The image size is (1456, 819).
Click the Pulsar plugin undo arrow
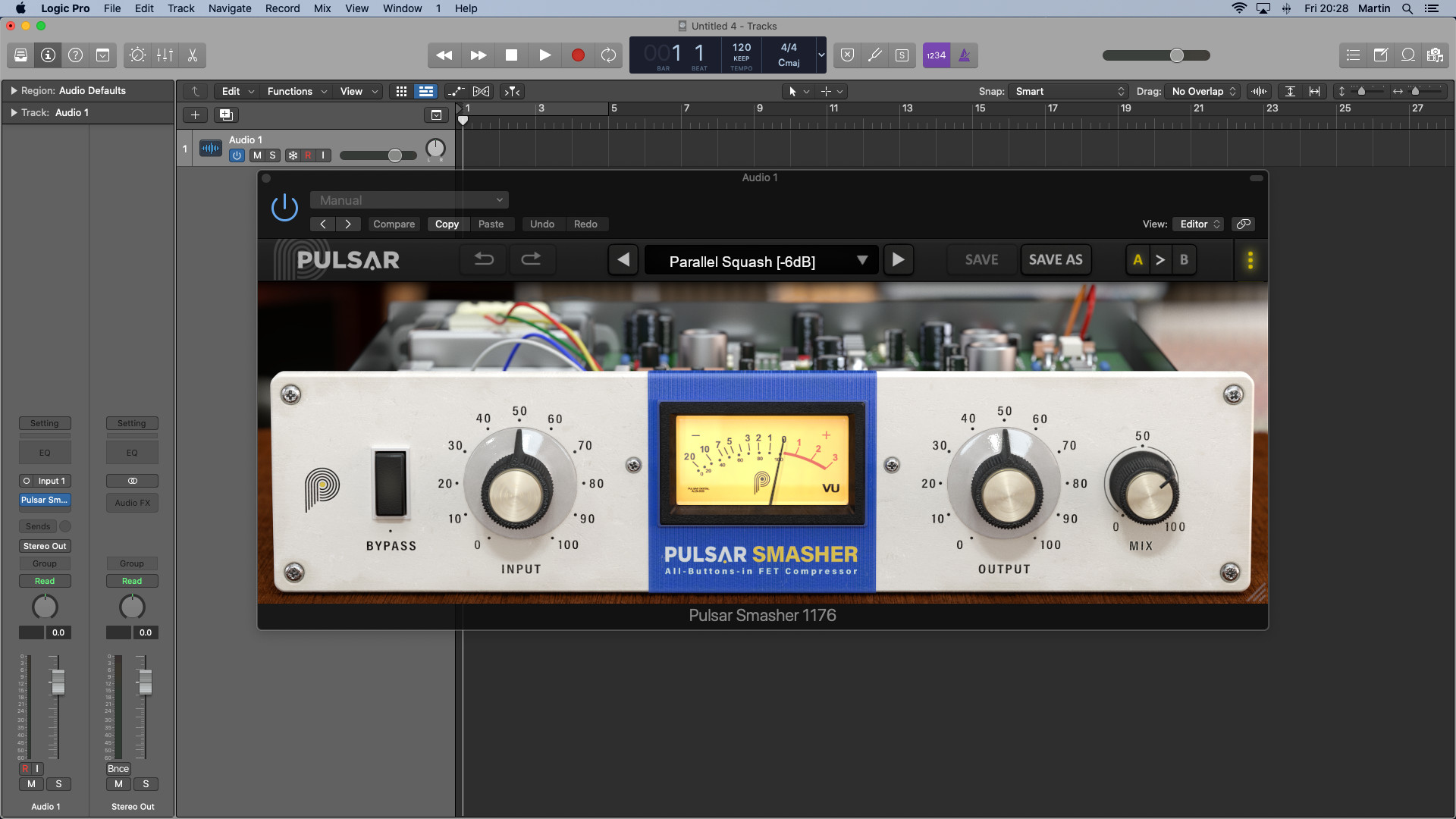pos(484,259)
